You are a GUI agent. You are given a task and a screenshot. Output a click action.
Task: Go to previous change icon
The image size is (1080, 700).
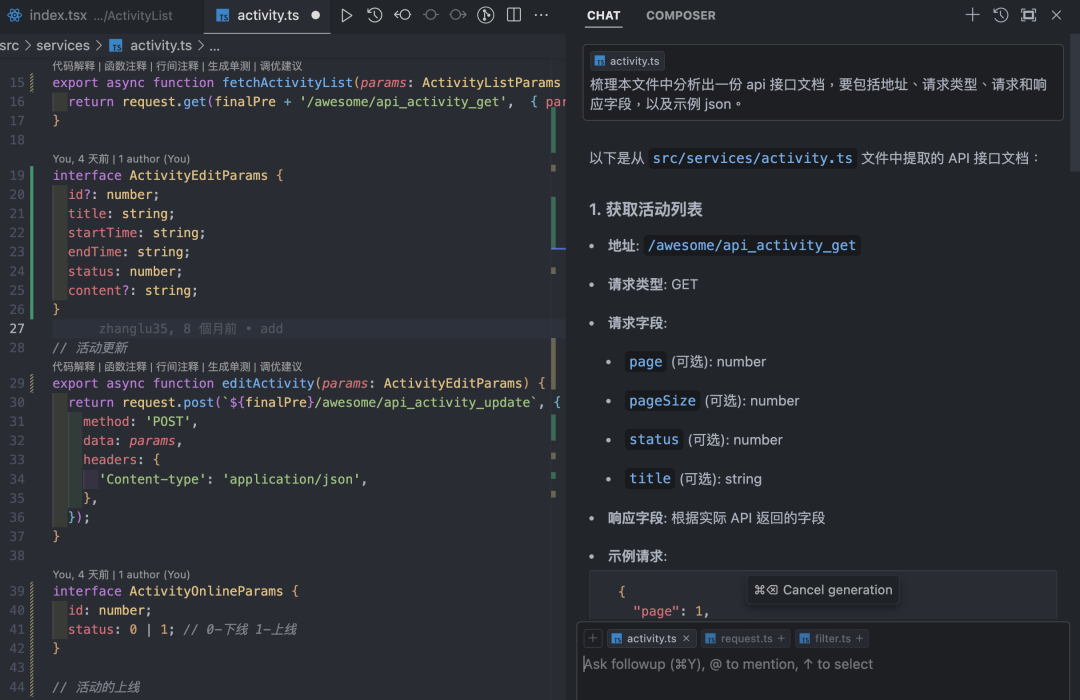(403, 15)
